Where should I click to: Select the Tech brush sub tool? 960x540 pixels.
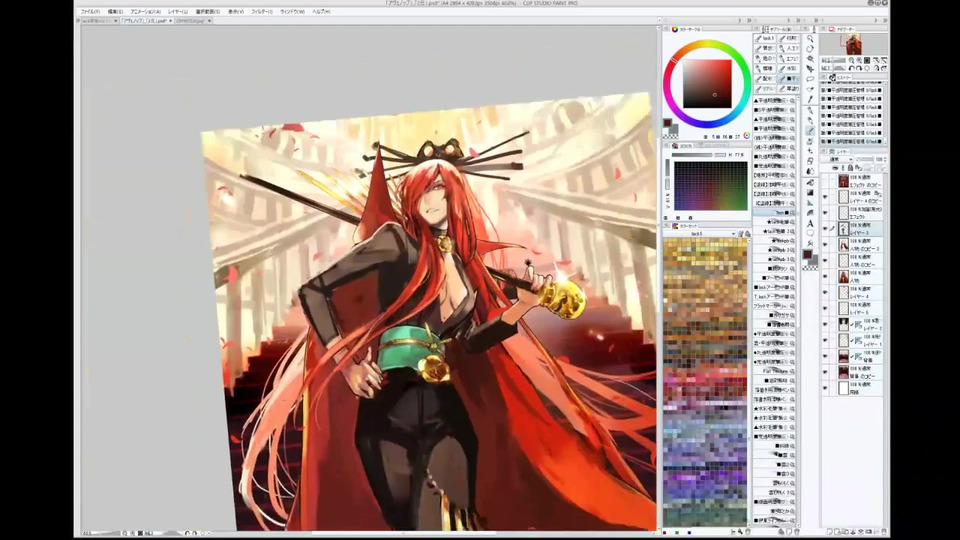pos(774,212)
